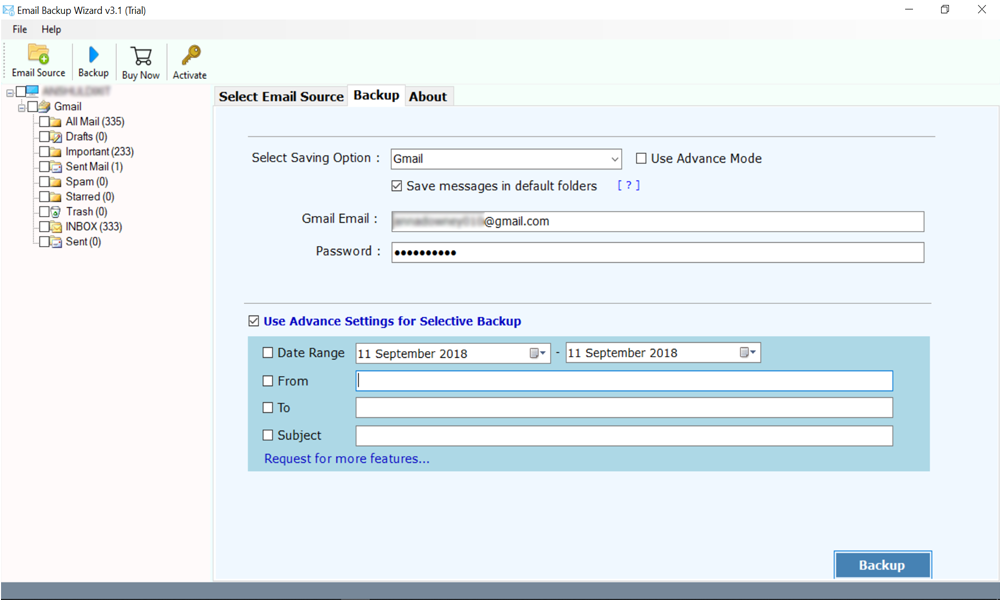The height and width of the screenshot is (600, 1000).
Task: Click the Backup play toolbar icon
Action: [x=94, y=55]
